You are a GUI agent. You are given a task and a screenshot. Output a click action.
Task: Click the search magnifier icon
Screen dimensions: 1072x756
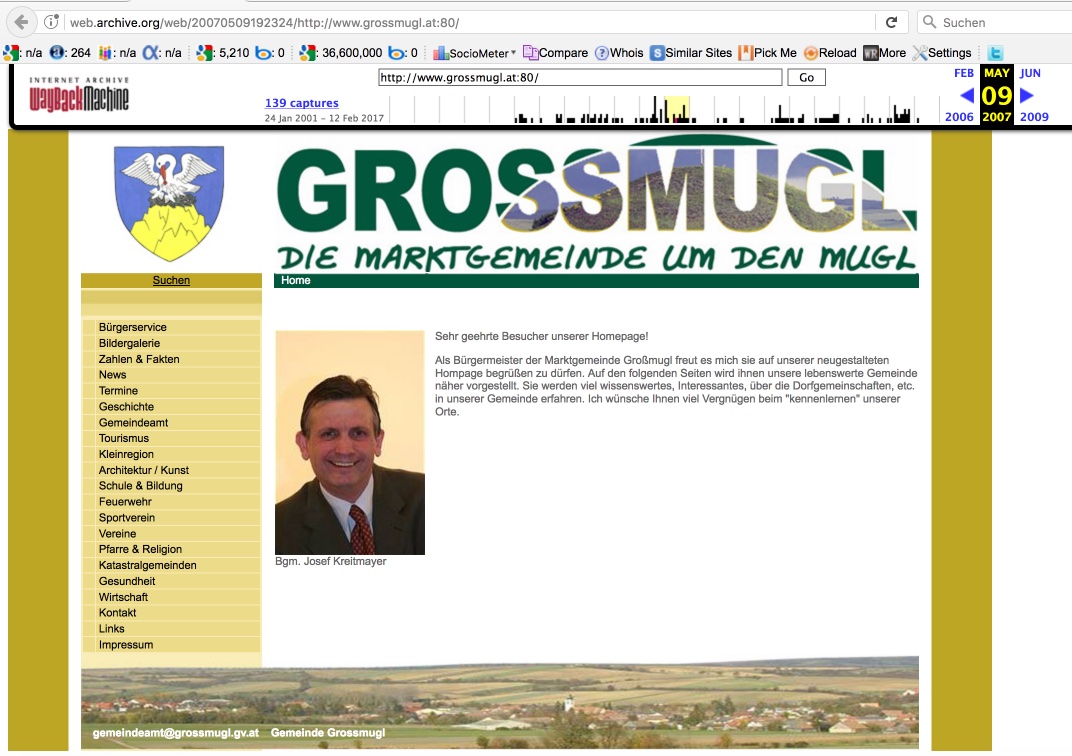[929, 23]
